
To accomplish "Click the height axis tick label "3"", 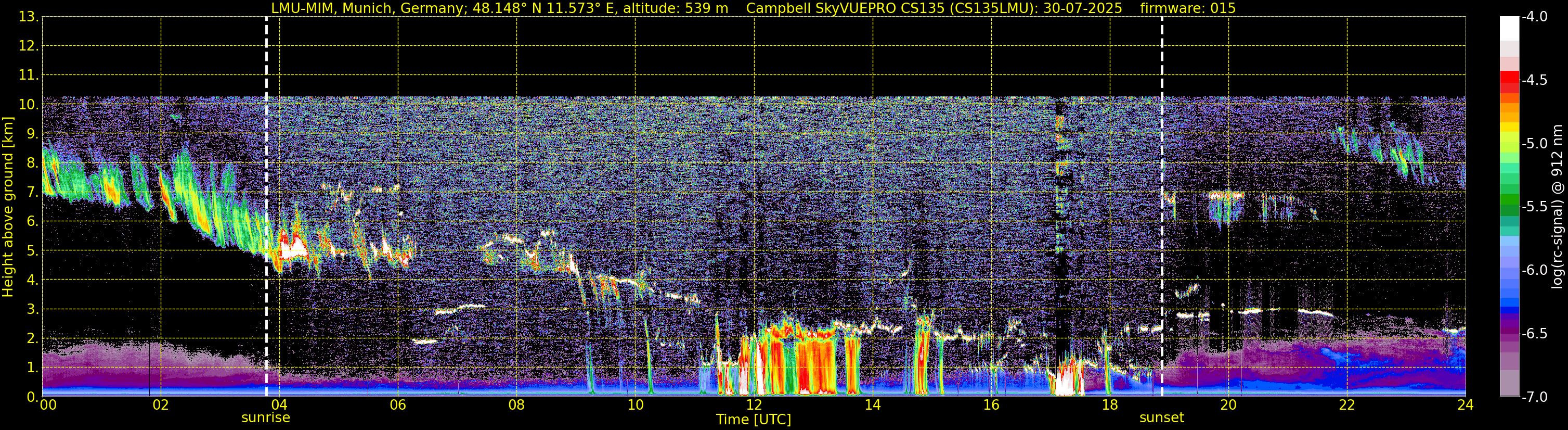I will click(x=32, y=309).
